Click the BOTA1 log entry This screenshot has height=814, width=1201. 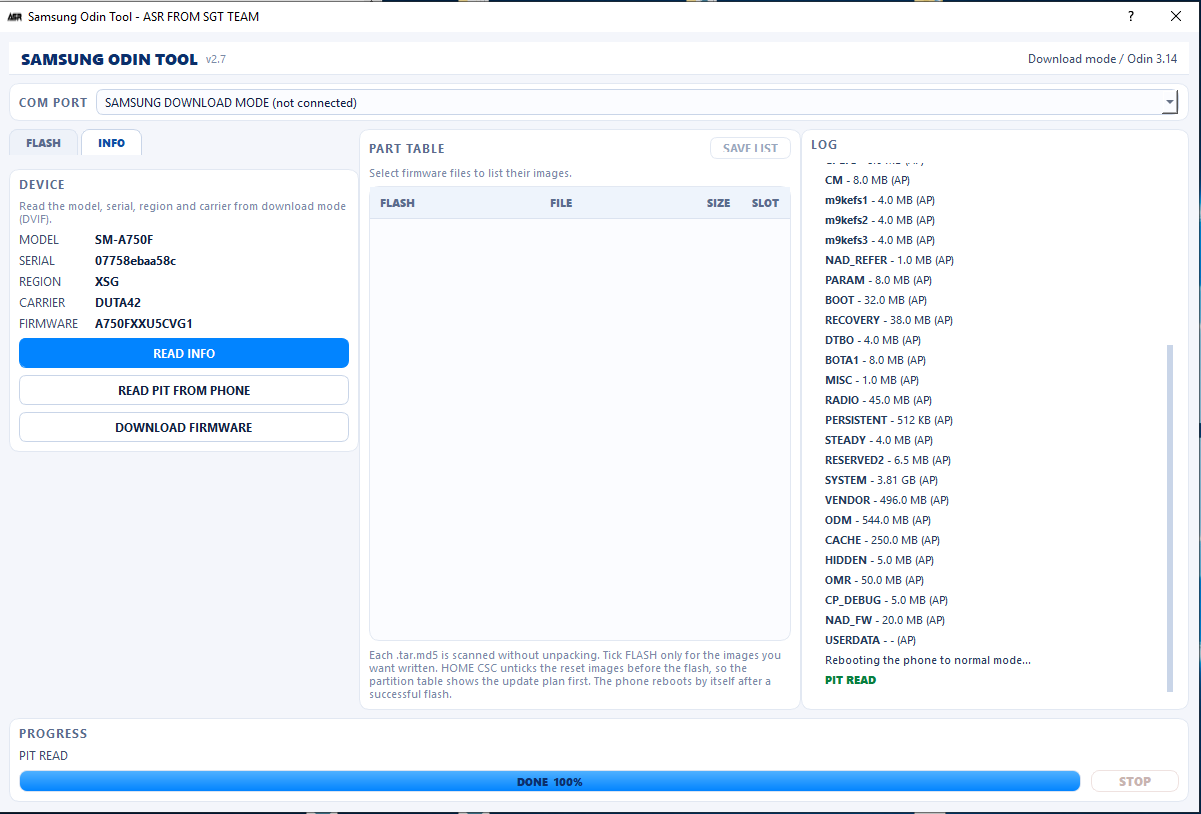[x=876, y=360]
